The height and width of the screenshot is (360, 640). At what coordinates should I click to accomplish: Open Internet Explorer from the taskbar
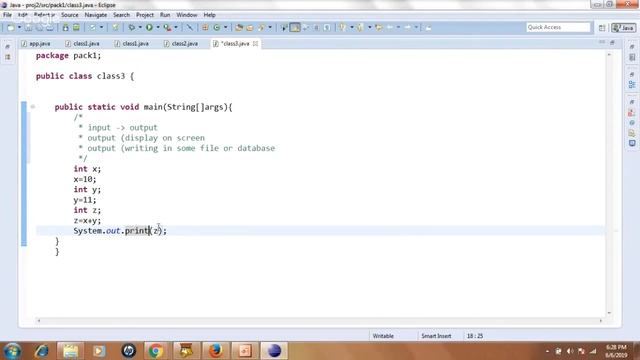pos(42,351)
